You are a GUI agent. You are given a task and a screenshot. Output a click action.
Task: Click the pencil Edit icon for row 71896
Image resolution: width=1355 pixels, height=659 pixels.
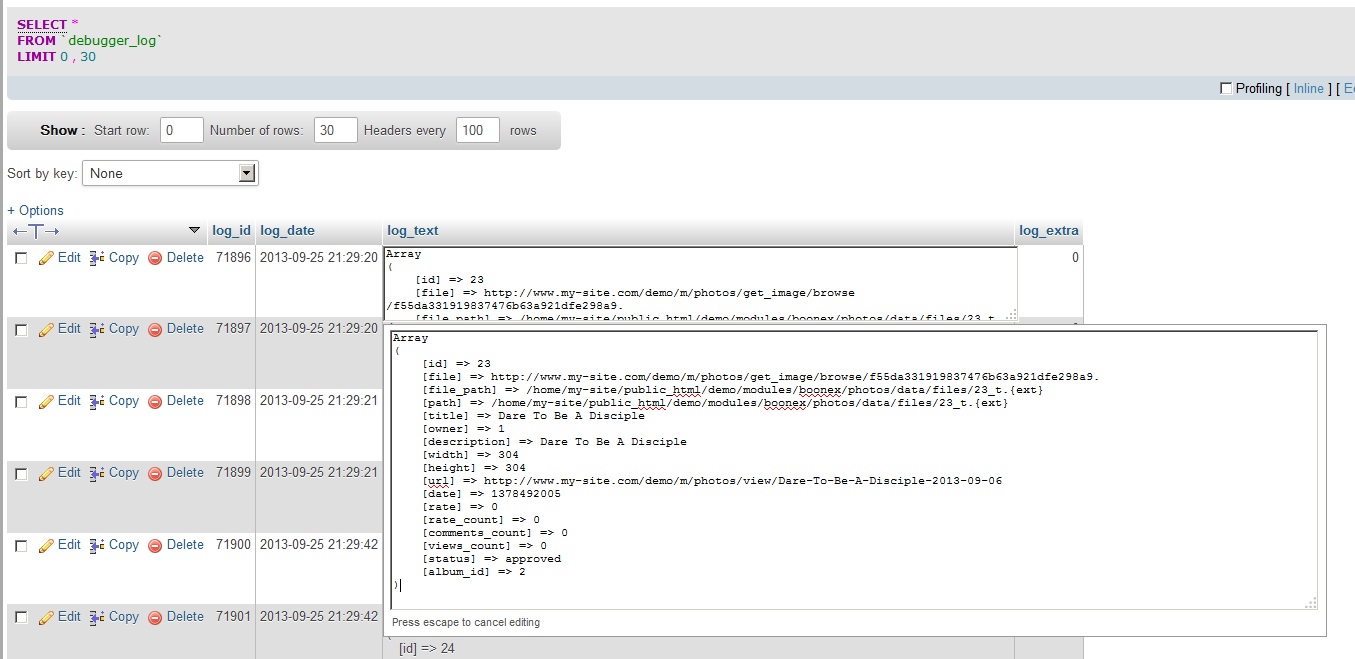(x=45, y=258)
